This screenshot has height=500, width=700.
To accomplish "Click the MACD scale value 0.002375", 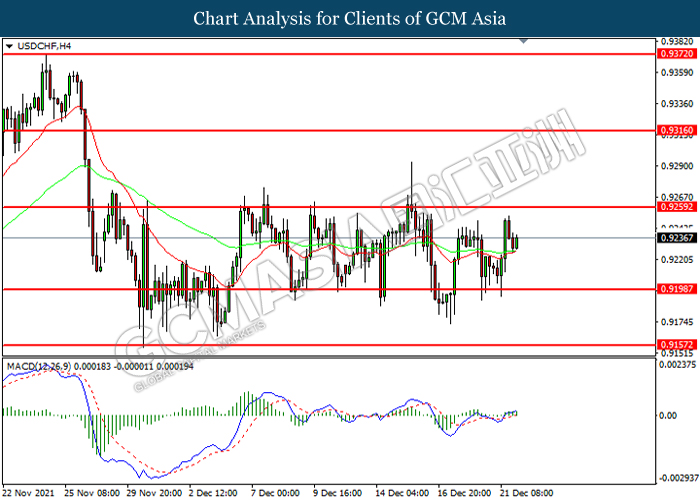I will pyautogui.click(x=678, y=365).
